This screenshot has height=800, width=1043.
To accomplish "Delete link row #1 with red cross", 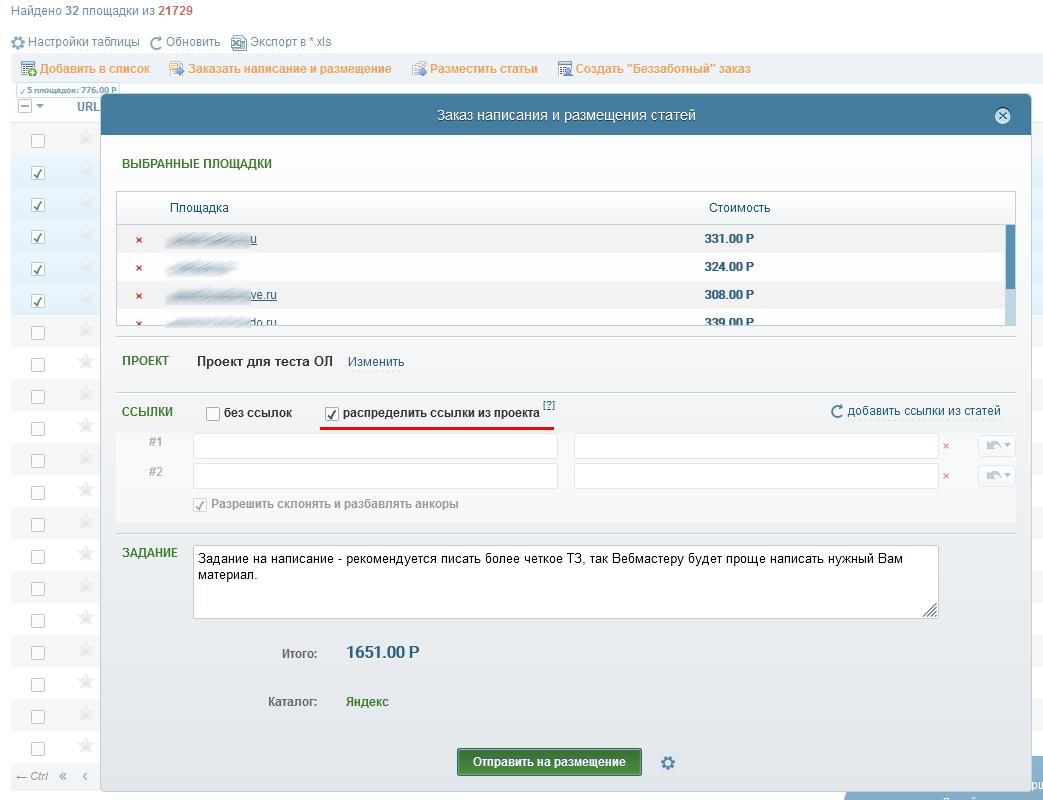I will [946, 446].
